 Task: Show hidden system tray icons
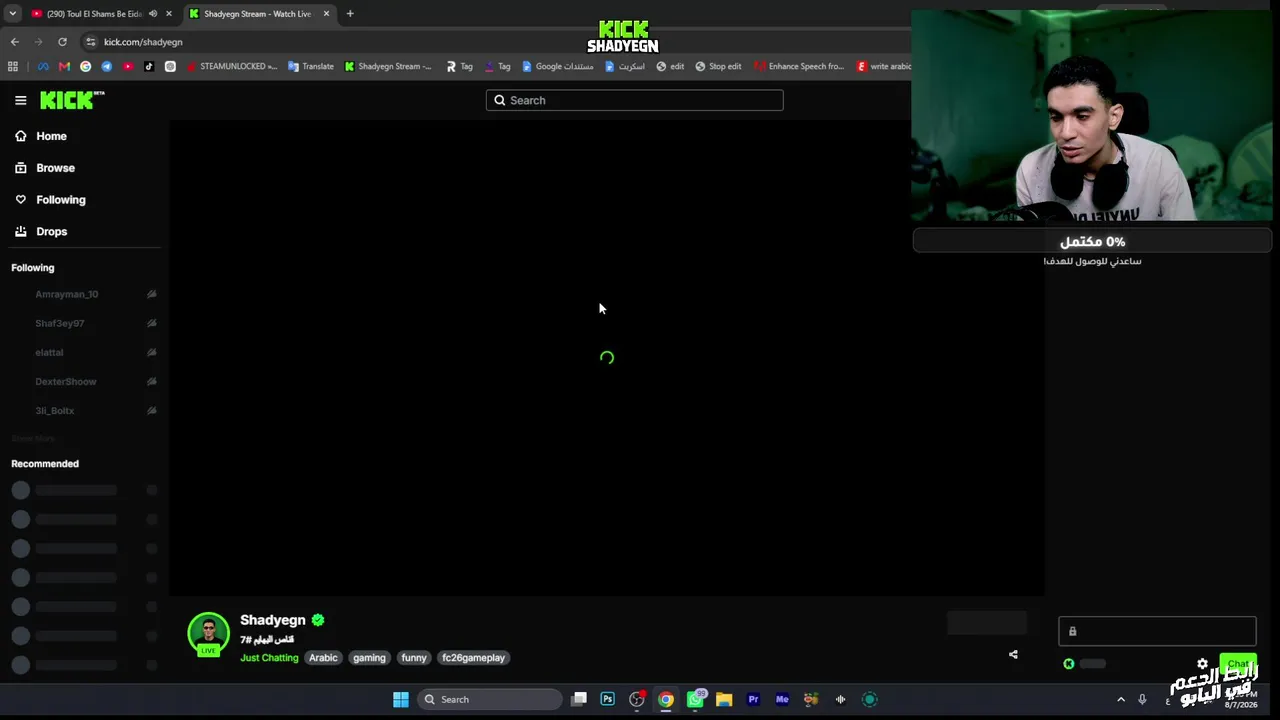1120,700
